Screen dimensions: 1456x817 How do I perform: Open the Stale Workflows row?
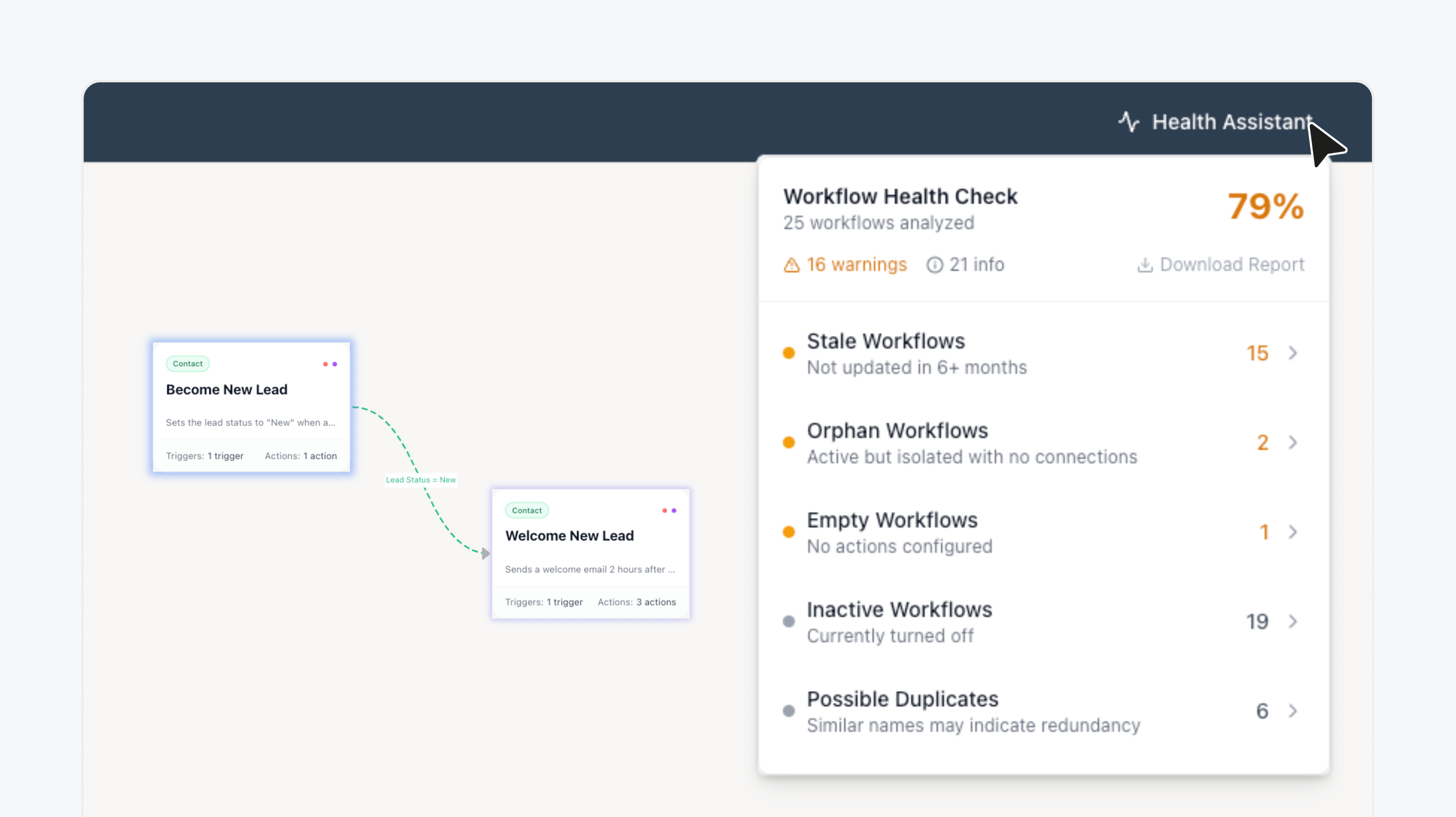1043,353
